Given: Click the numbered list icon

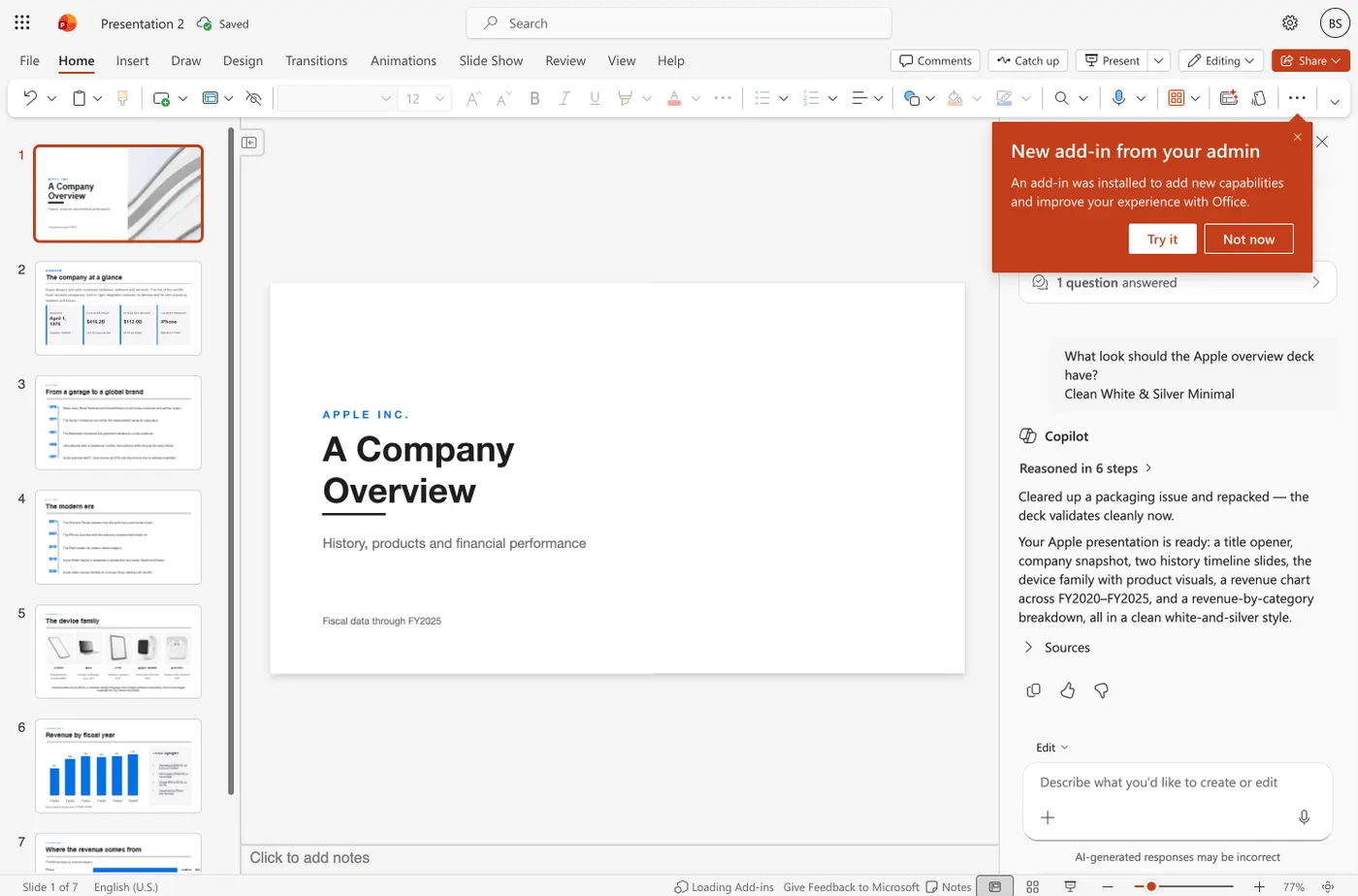Looking at the screenshot, I should pyautogui.click(x=812, y=98).
